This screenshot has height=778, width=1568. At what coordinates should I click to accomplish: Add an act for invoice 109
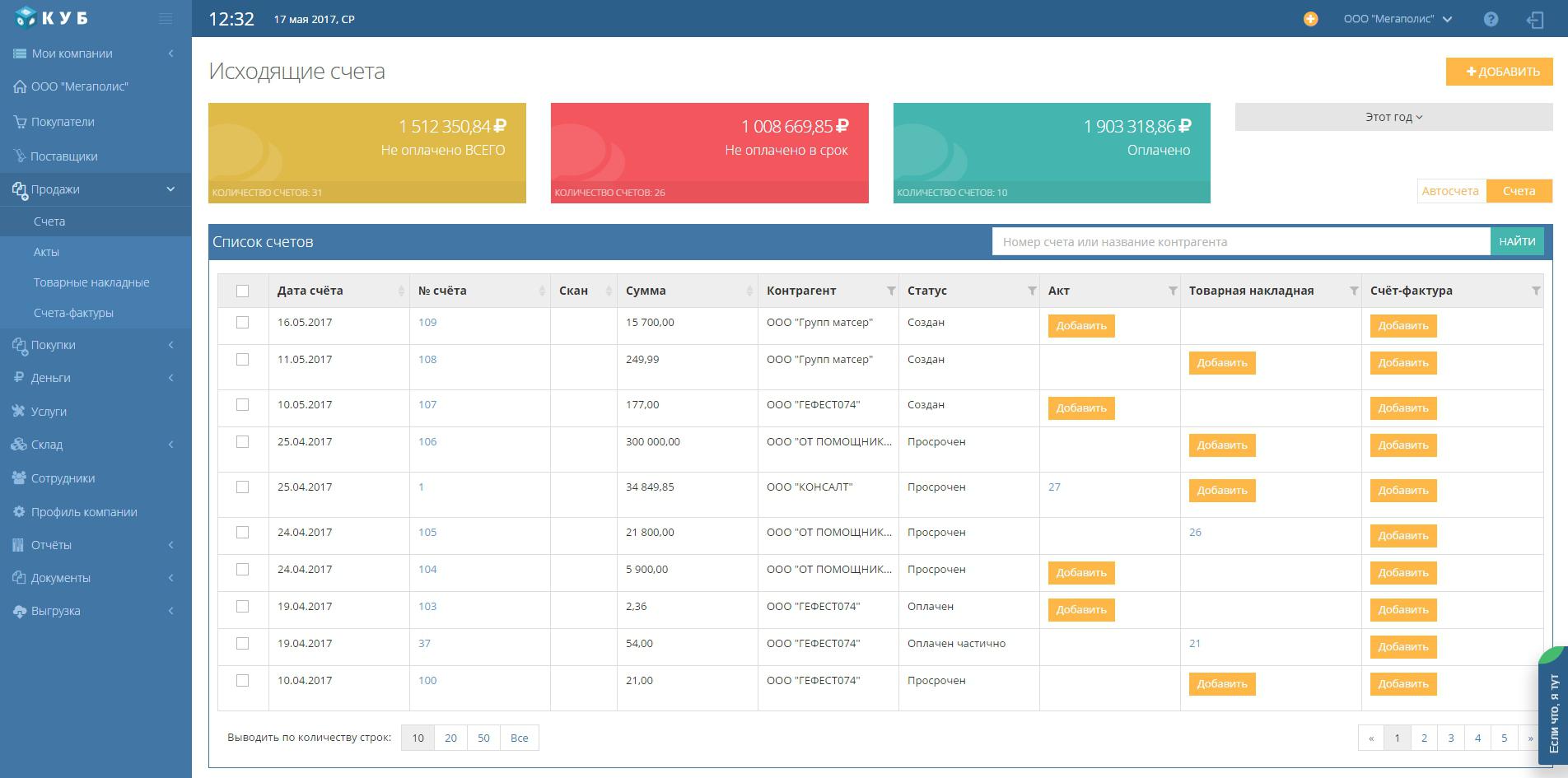[x=1081, y=326]
